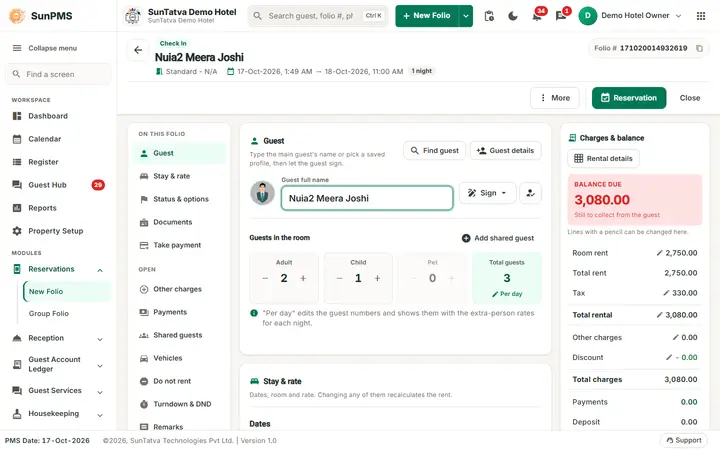Click Find guest button
This screenshot has width=720, height=450.
[x=434, y=151]
